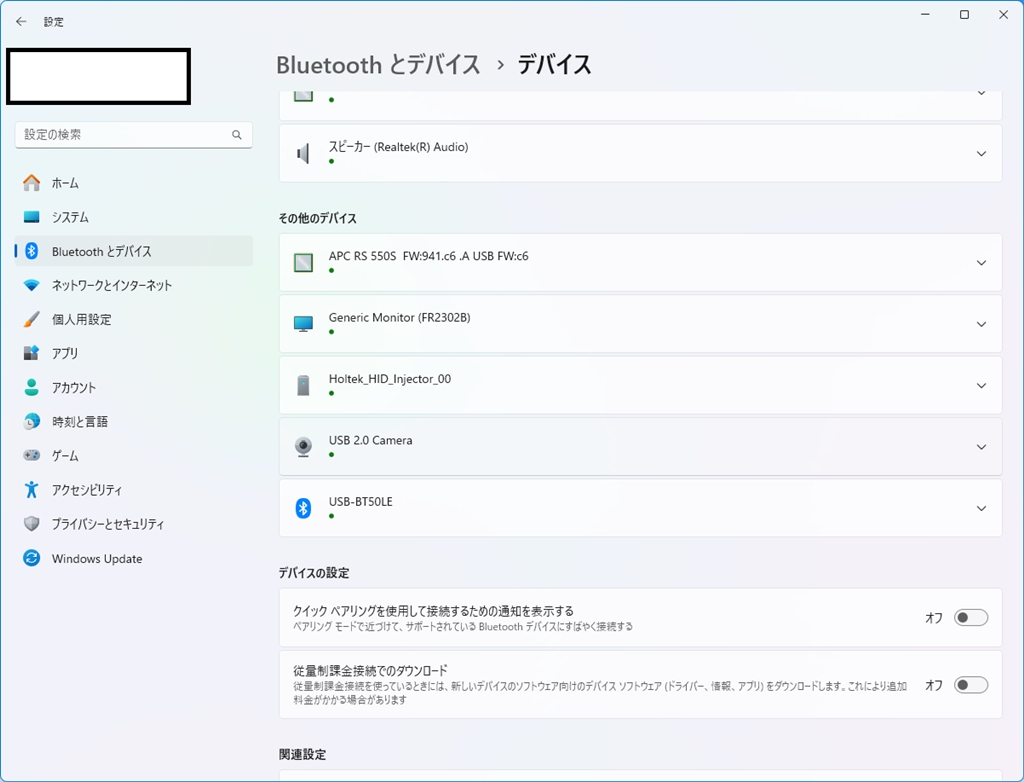The image size is (1024, 782).
Task: Open 時刻と言語 settings
Action: coord(133,421)
